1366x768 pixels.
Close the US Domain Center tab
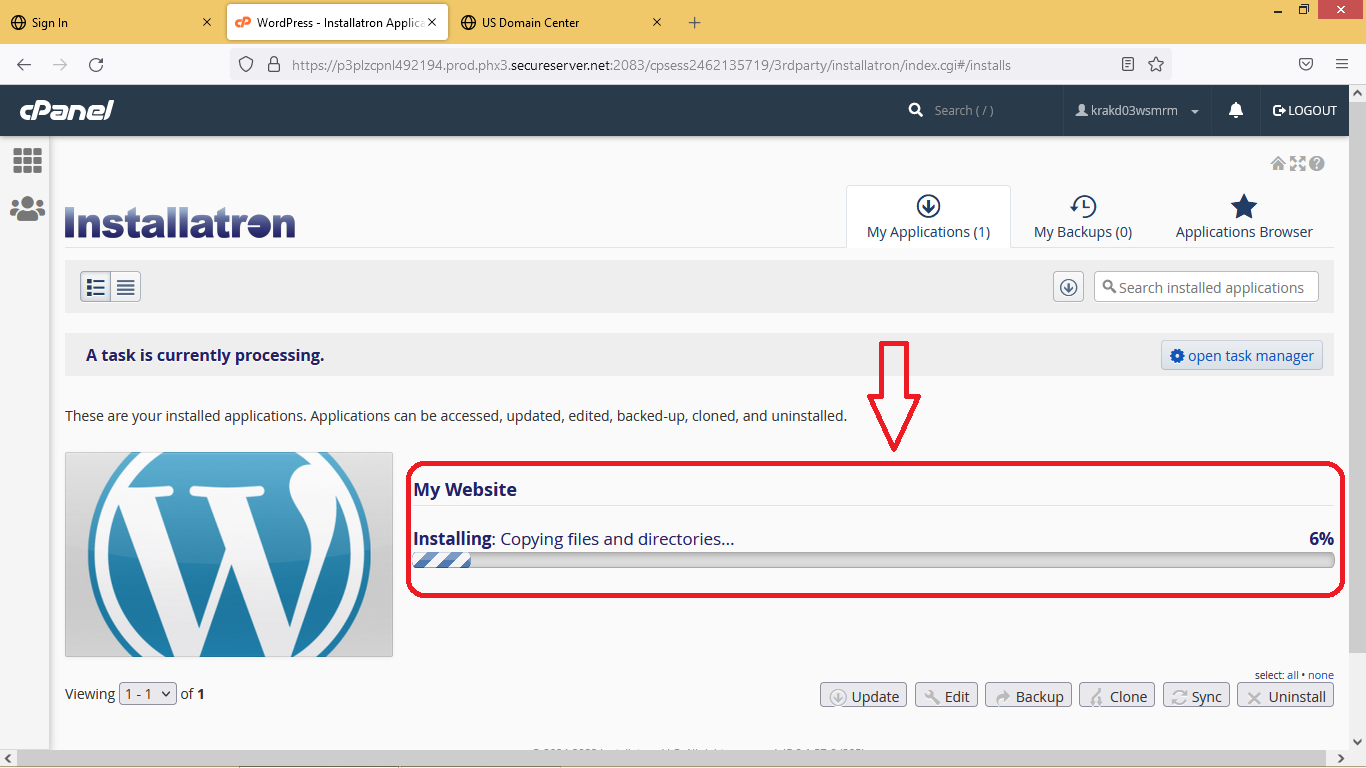657,22
